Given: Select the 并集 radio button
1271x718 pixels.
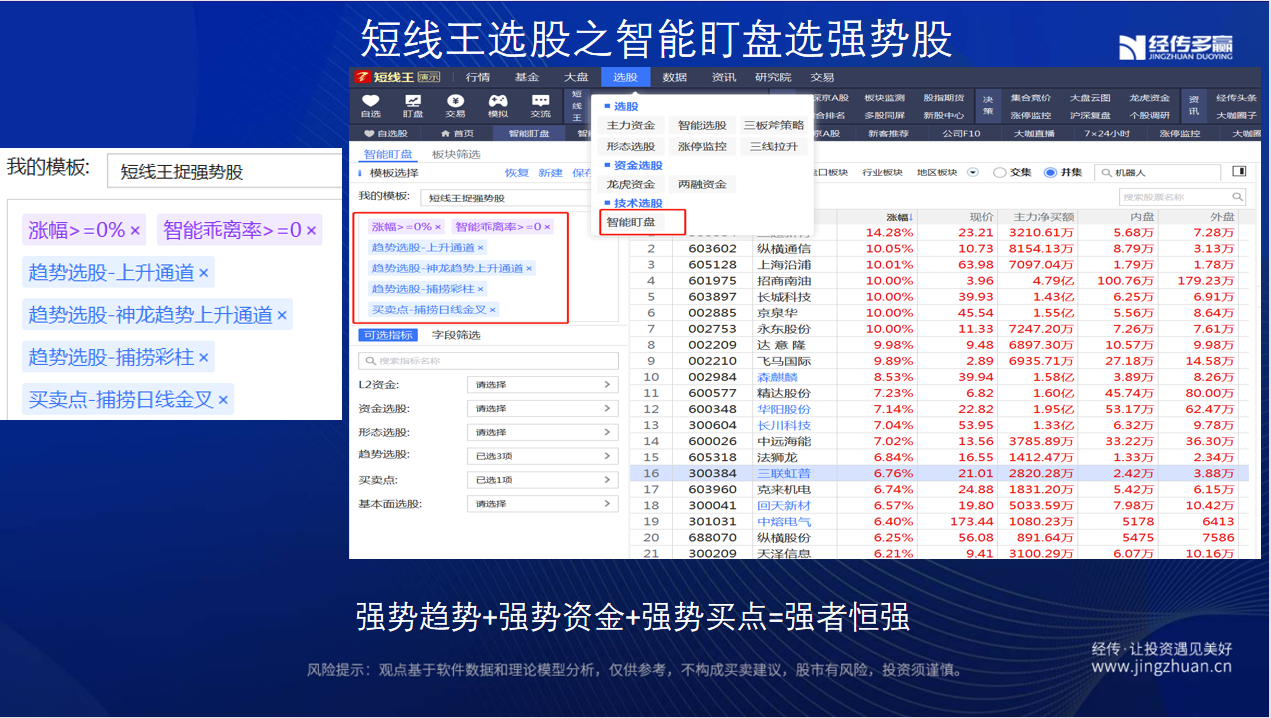Looking at the screenshot, I should click(1050, 173).
